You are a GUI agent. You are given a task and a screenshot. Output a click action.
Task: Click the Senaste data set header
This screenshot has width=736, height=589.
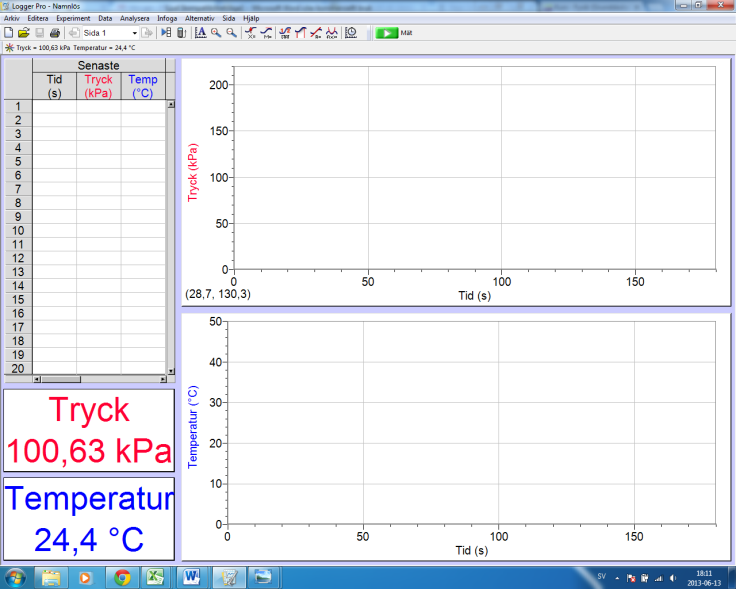pos(99,65)
